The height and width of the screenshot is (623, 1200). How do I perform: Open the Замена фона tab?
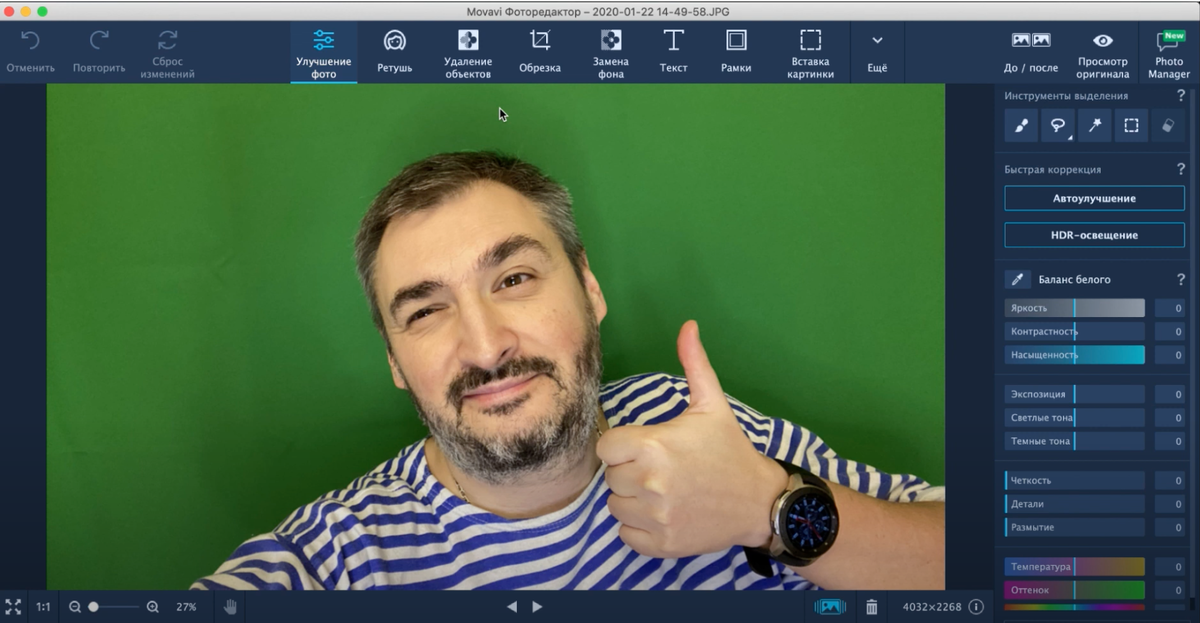pos(610,54)
